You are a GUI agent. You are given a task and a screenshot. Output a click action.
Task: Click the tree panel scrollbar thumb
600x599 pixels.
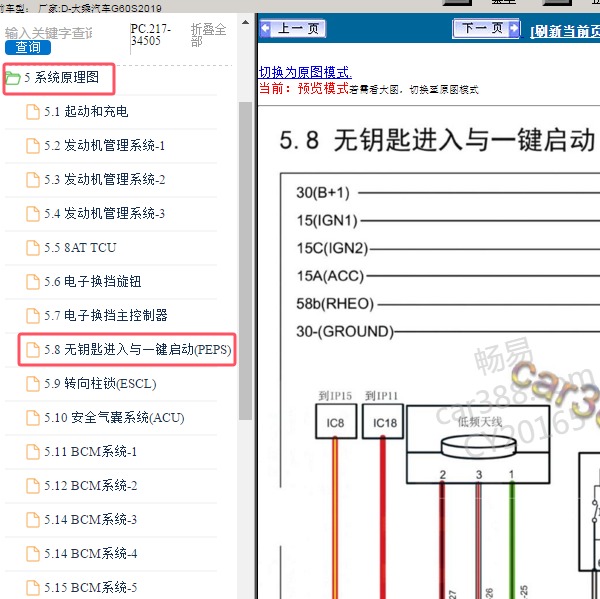(x=245, y=261)
